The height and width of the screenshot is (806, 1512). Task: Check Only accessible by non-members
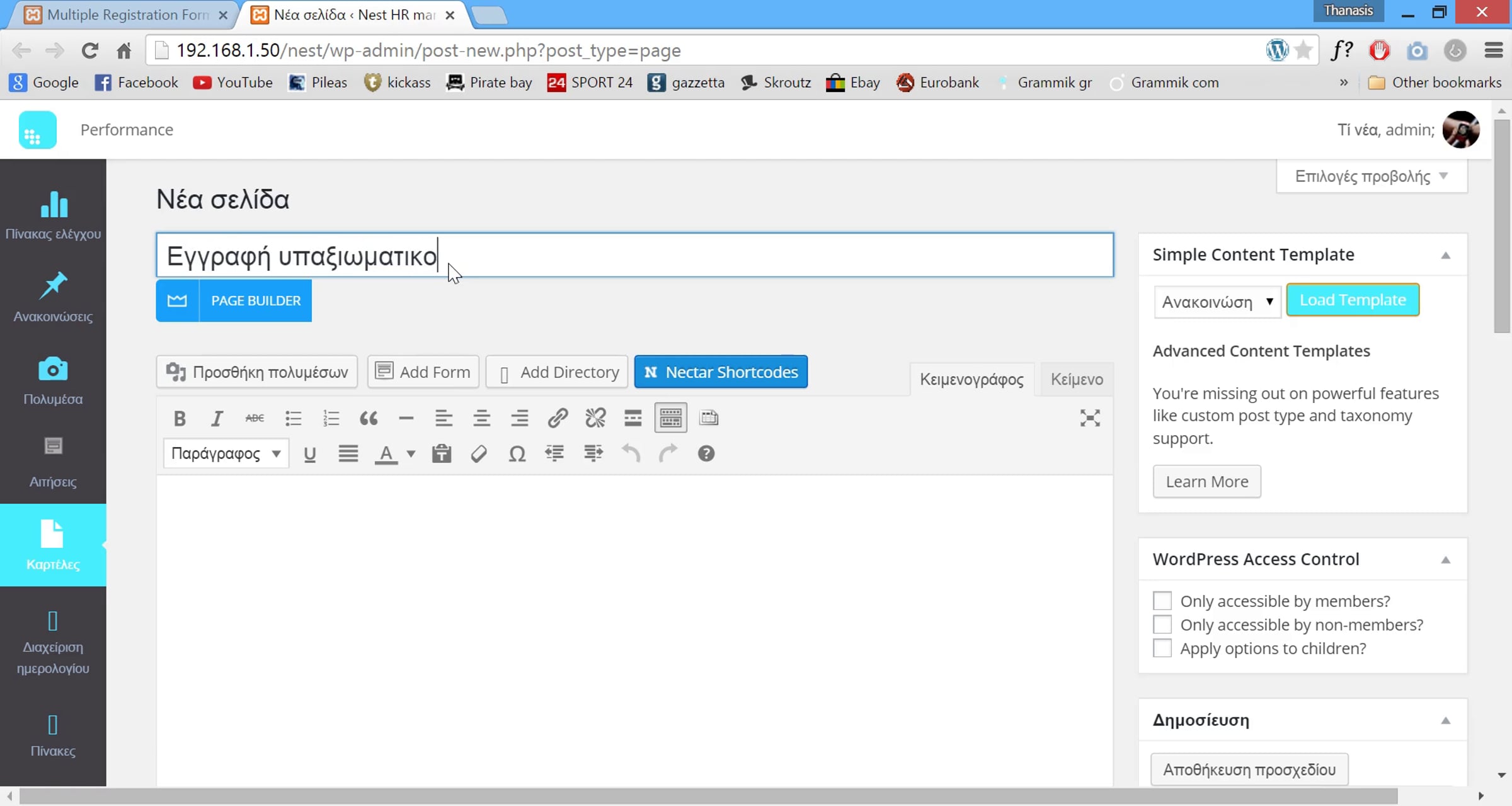(x=1162, y=625)
